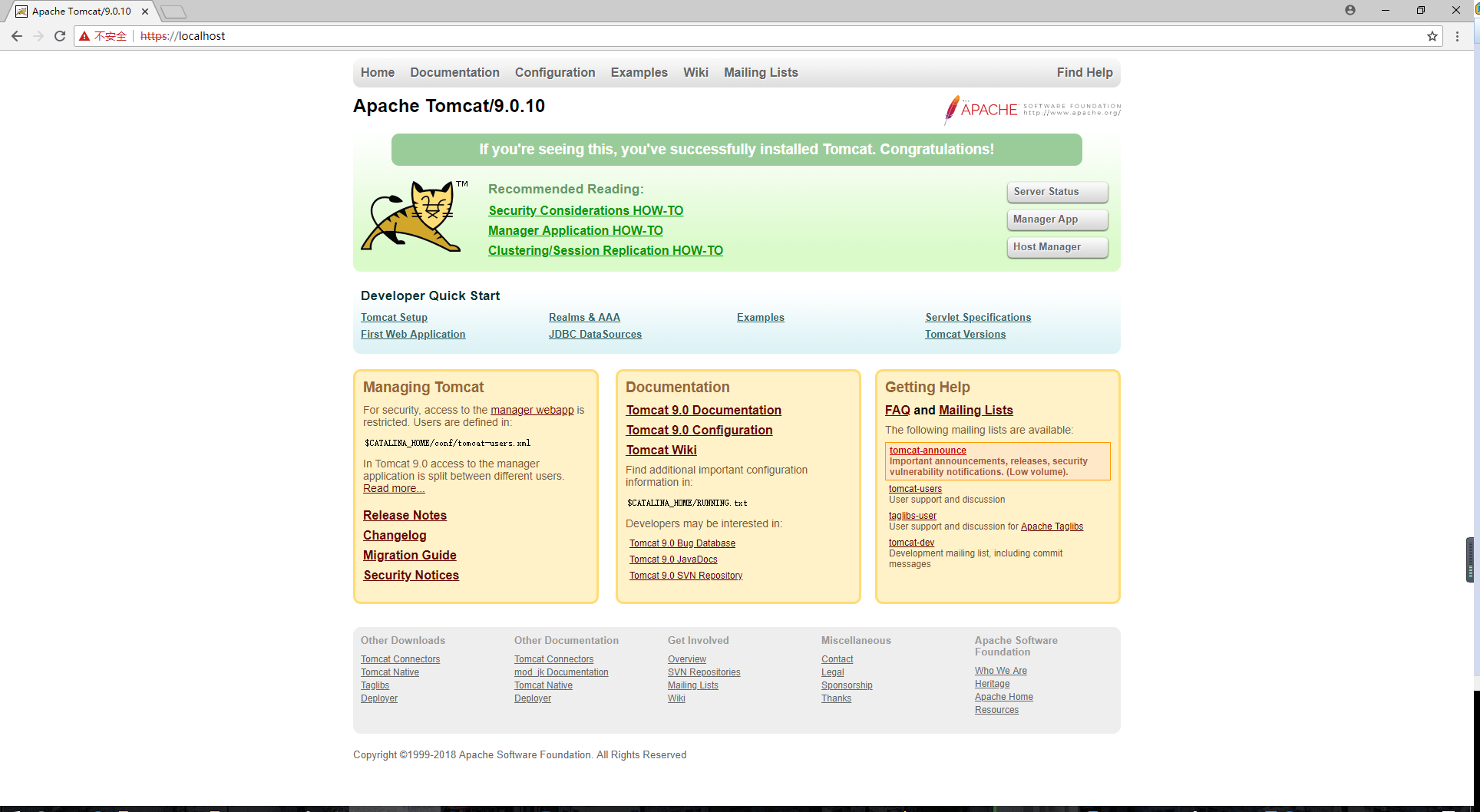
Task: Open Tomcat 9.0 SVN Repository link
Action: pos(685,576)
